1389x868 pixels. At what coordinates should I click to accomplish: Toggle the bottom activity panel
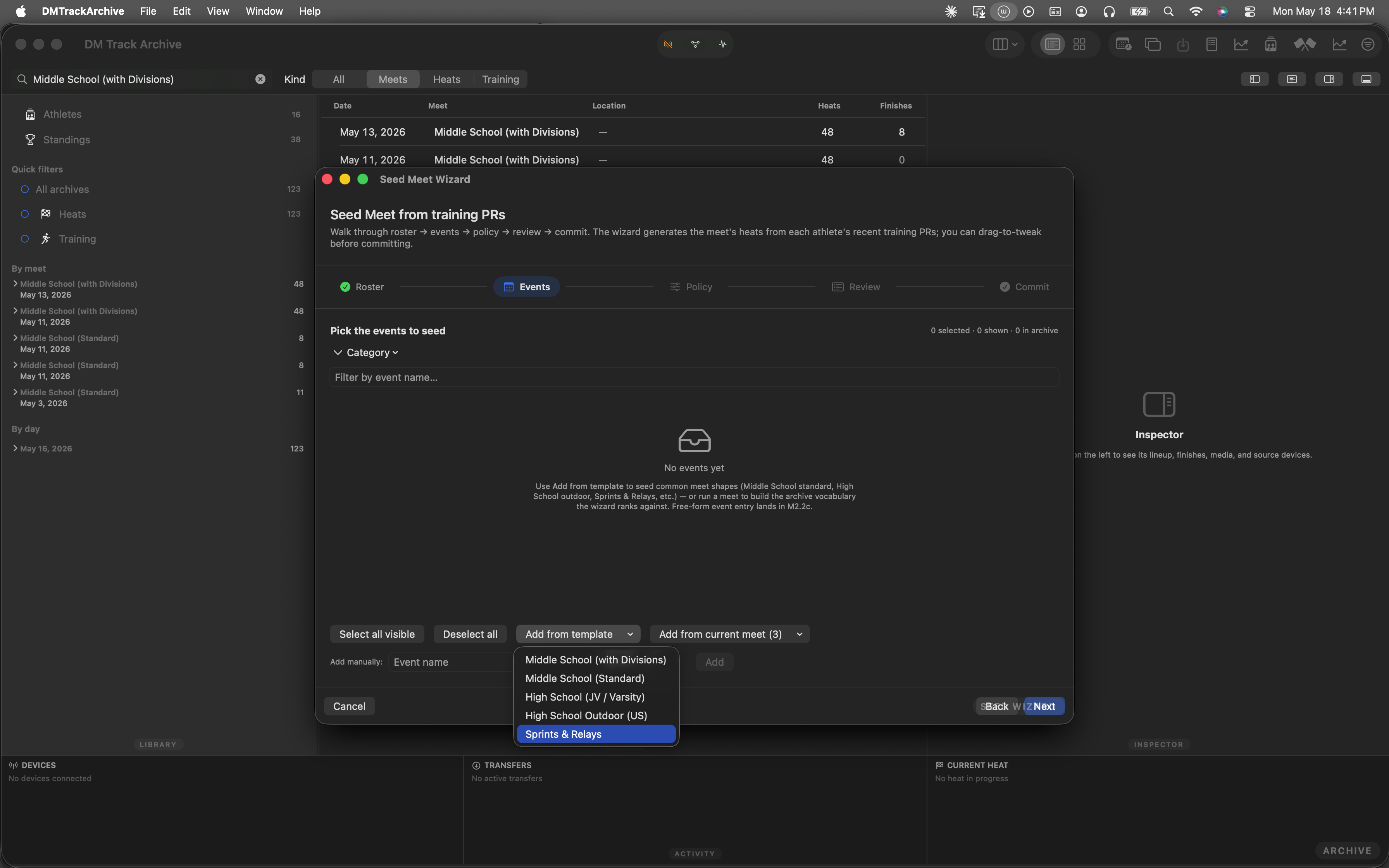pyautogui.click(x=1366, y=79)
